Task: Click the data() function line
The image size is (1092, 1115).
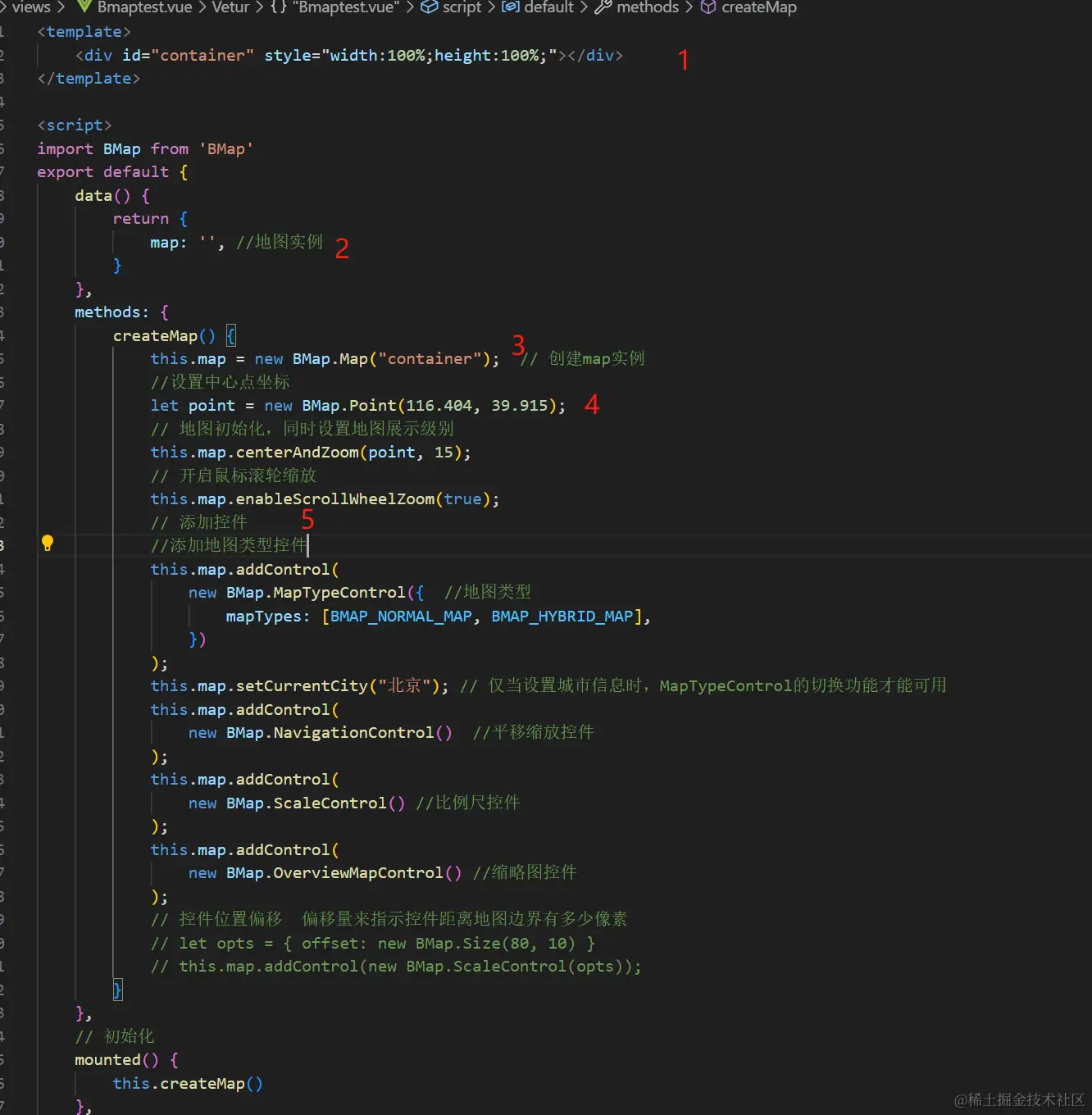Action: click(x=112, y=196)
